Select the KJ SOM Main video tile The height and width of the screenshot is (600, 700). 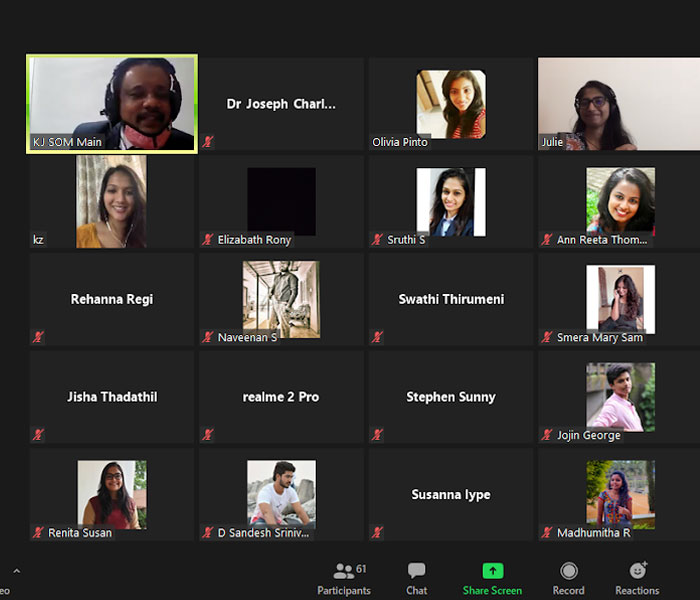click(112, 104)
